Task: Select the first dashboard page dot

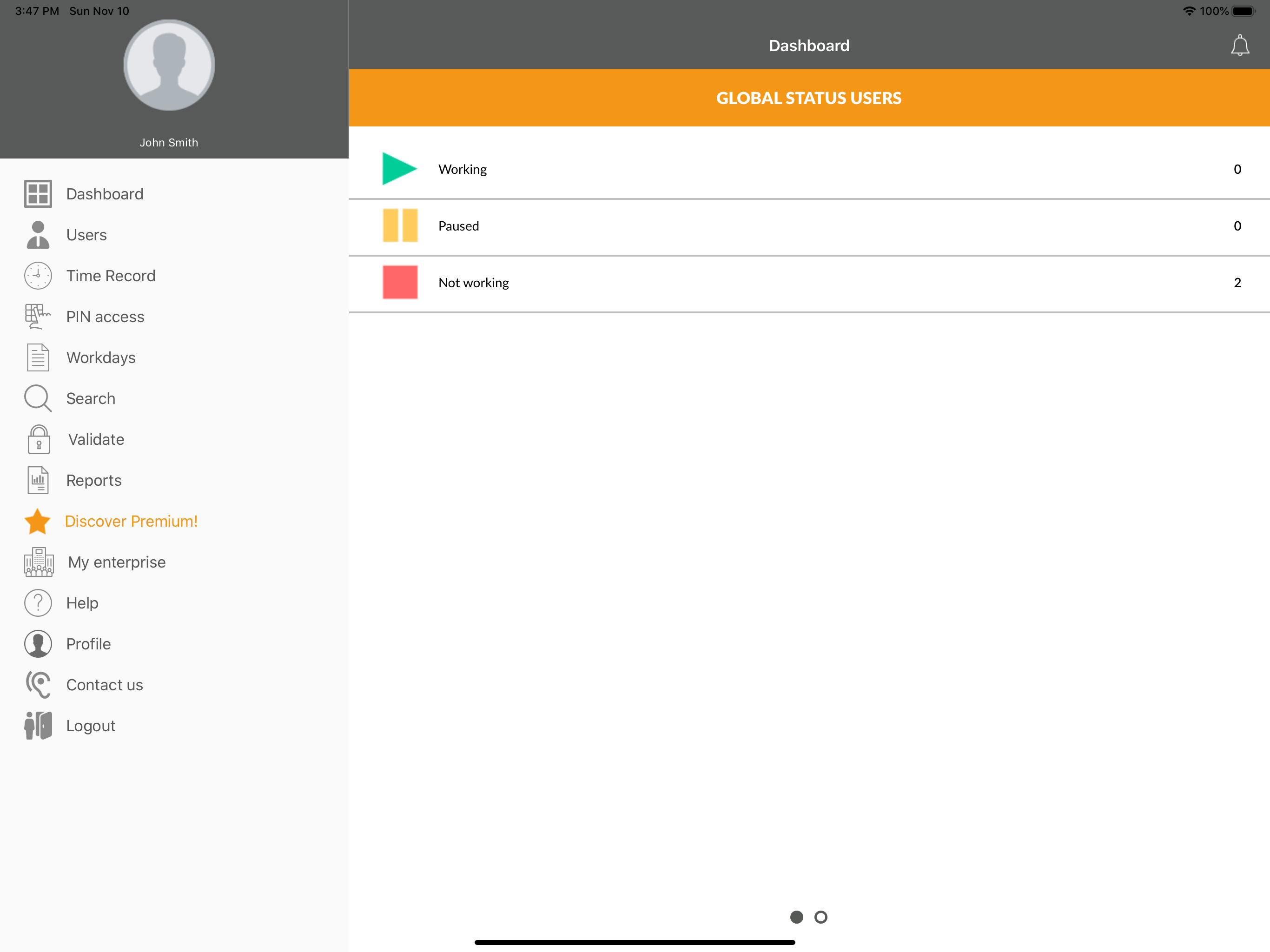Action: point(796,917)
